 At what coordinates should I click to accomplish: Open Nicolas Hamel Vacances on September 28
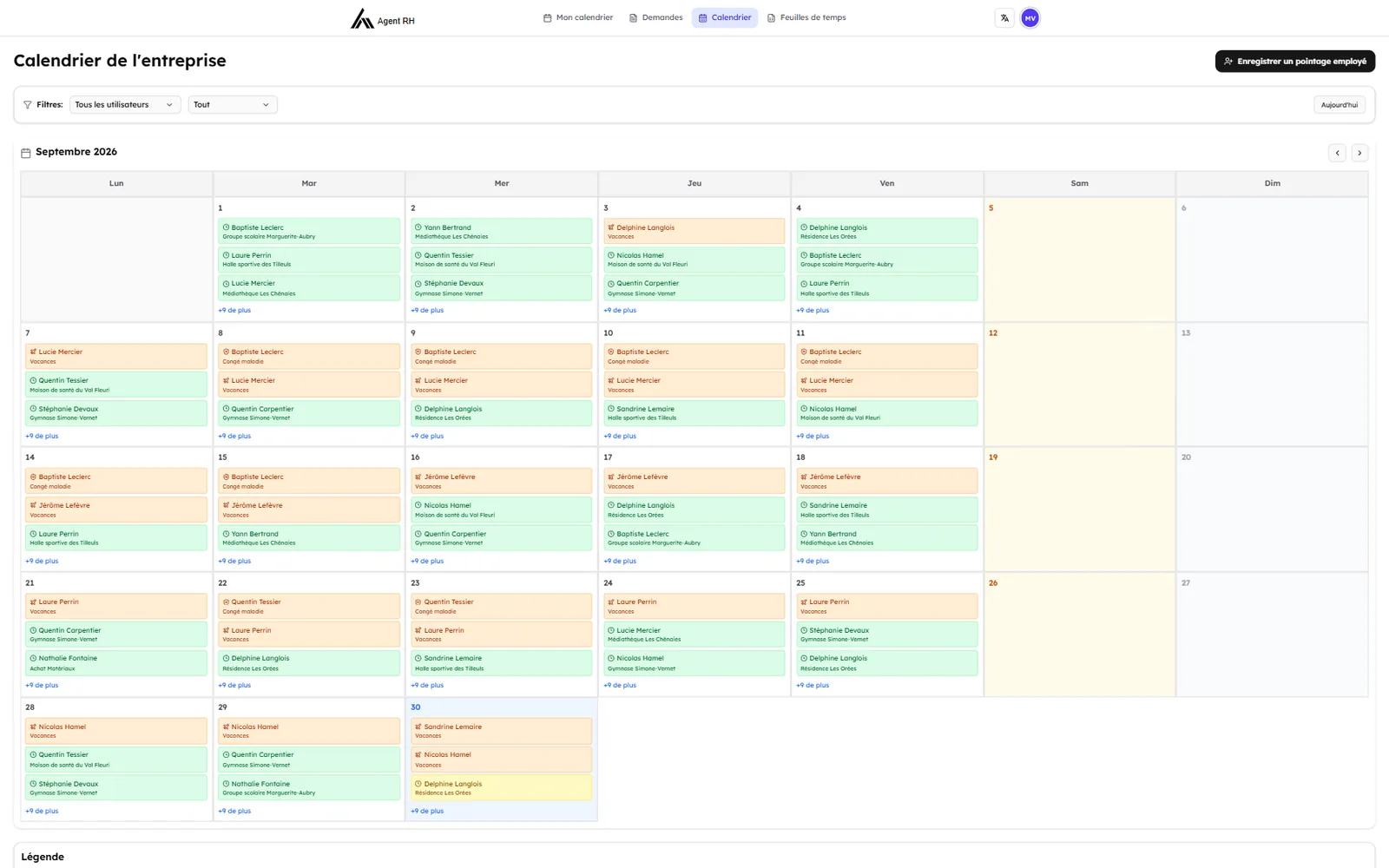pos(116,731)
